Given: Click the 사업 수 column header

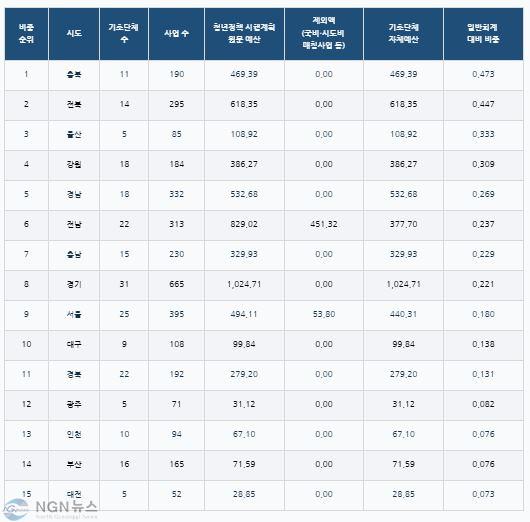Looking at the screenshot, I should 176,33.
